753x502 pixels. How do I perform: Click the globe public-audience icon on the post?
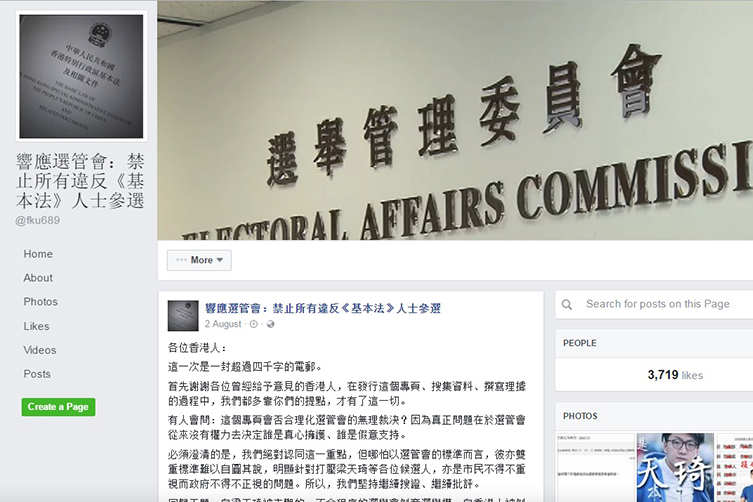coord(270,324)
